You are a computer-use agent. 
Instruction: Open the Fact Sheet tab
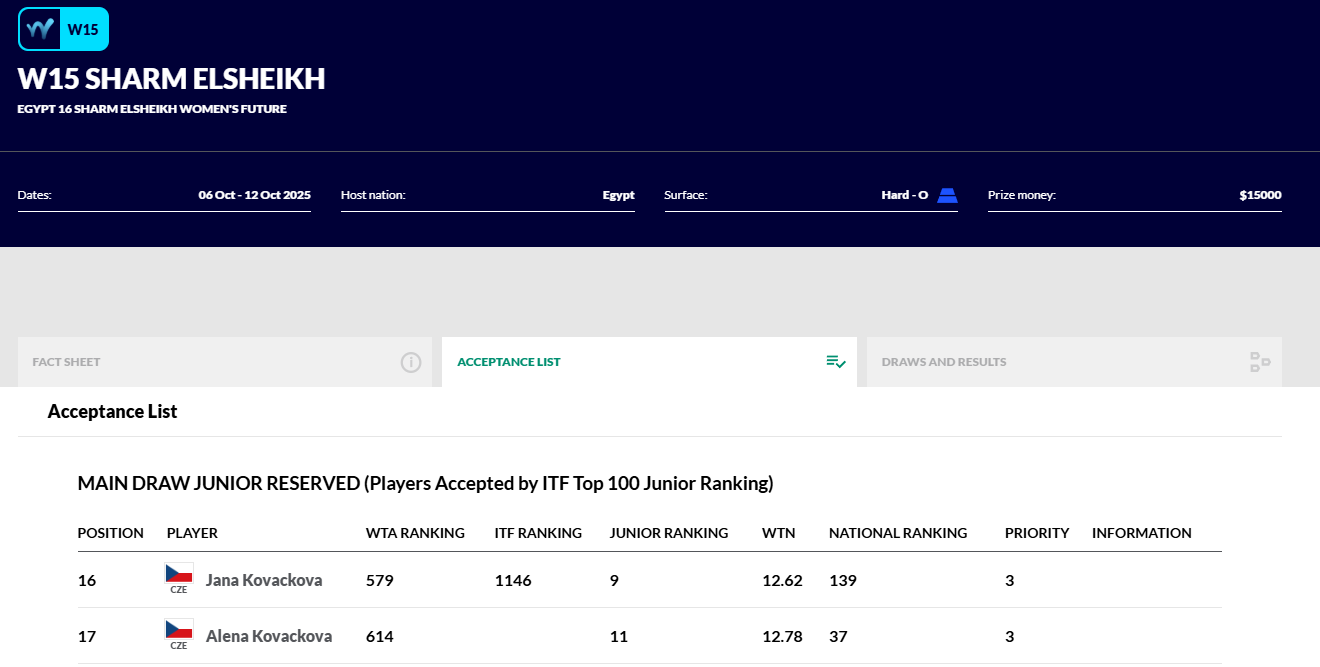click(x=225, y=362)
